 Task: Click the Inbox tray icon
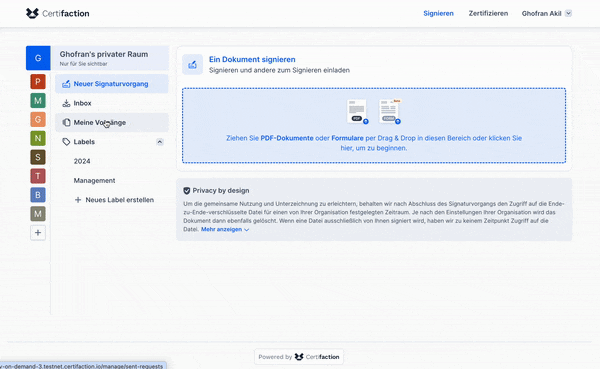tap(66, 103)
